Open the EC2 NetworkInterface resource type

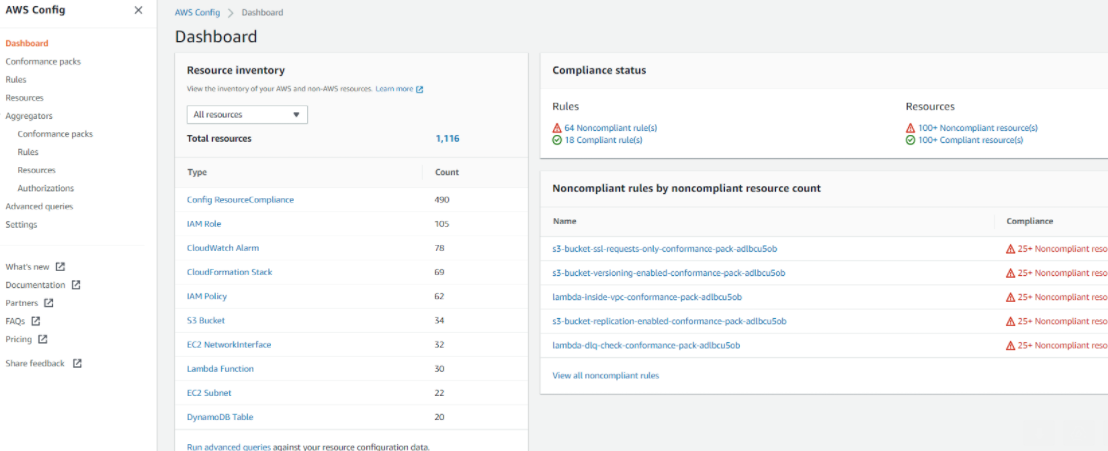click(229, 345)
